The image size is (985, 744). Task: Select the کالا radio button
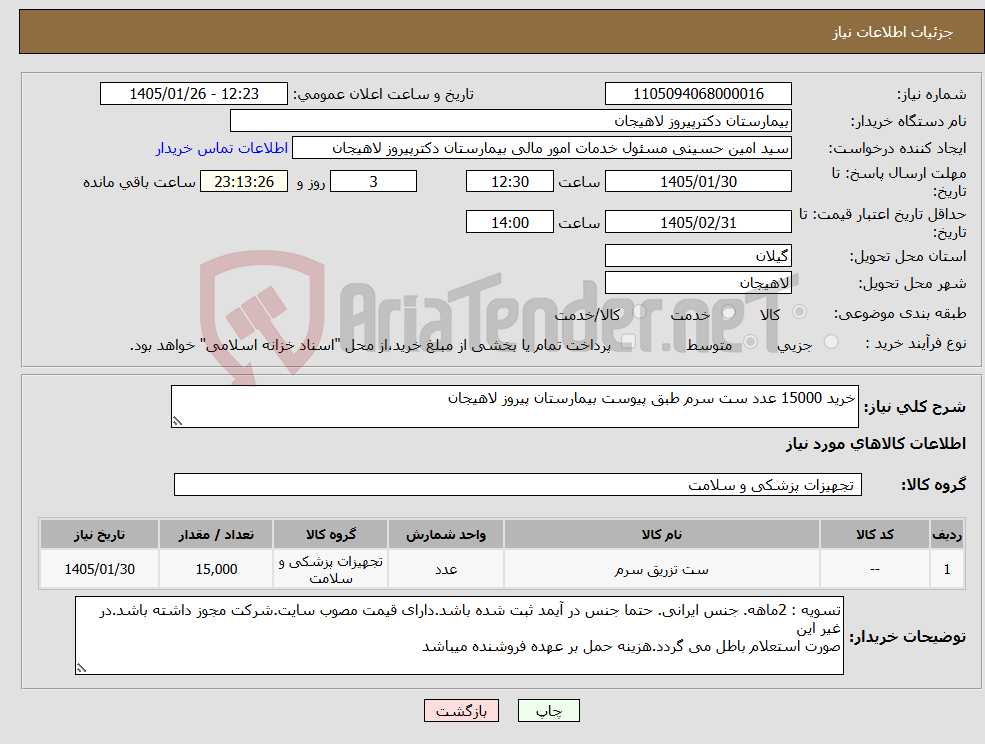point(800,312)
